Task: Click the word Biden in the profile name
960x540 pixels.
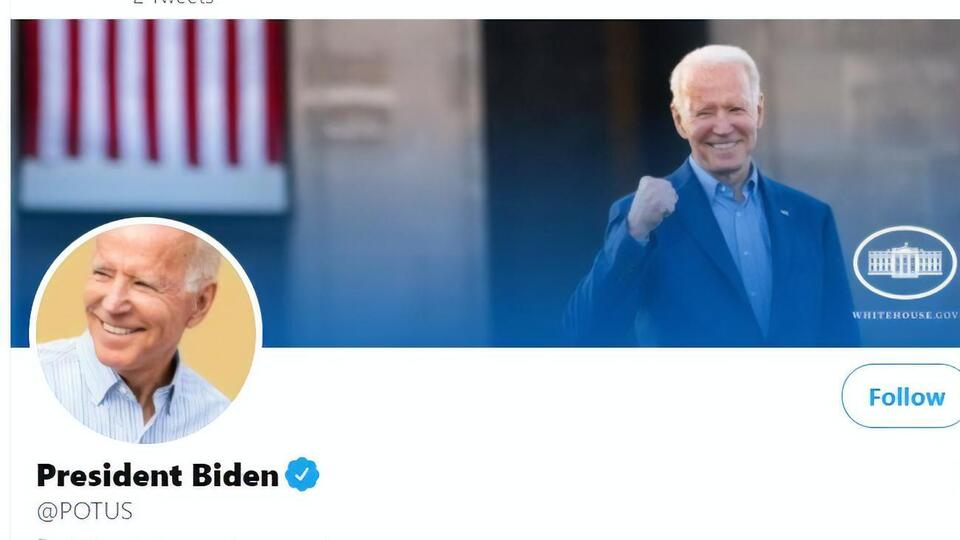Action: tap(235, 475)
